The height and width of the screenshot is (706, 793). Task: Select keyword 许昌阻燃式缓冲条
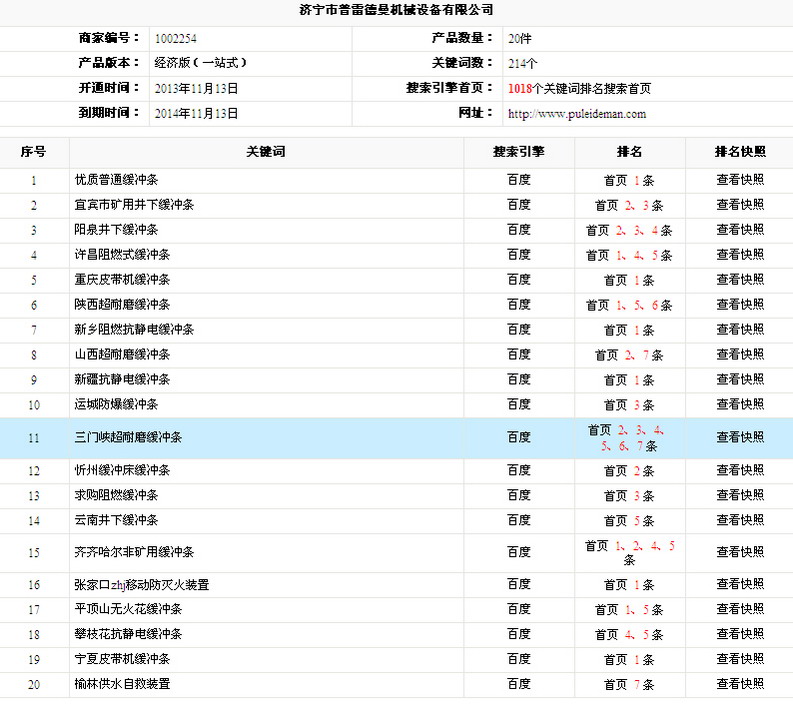click(122, 254)
